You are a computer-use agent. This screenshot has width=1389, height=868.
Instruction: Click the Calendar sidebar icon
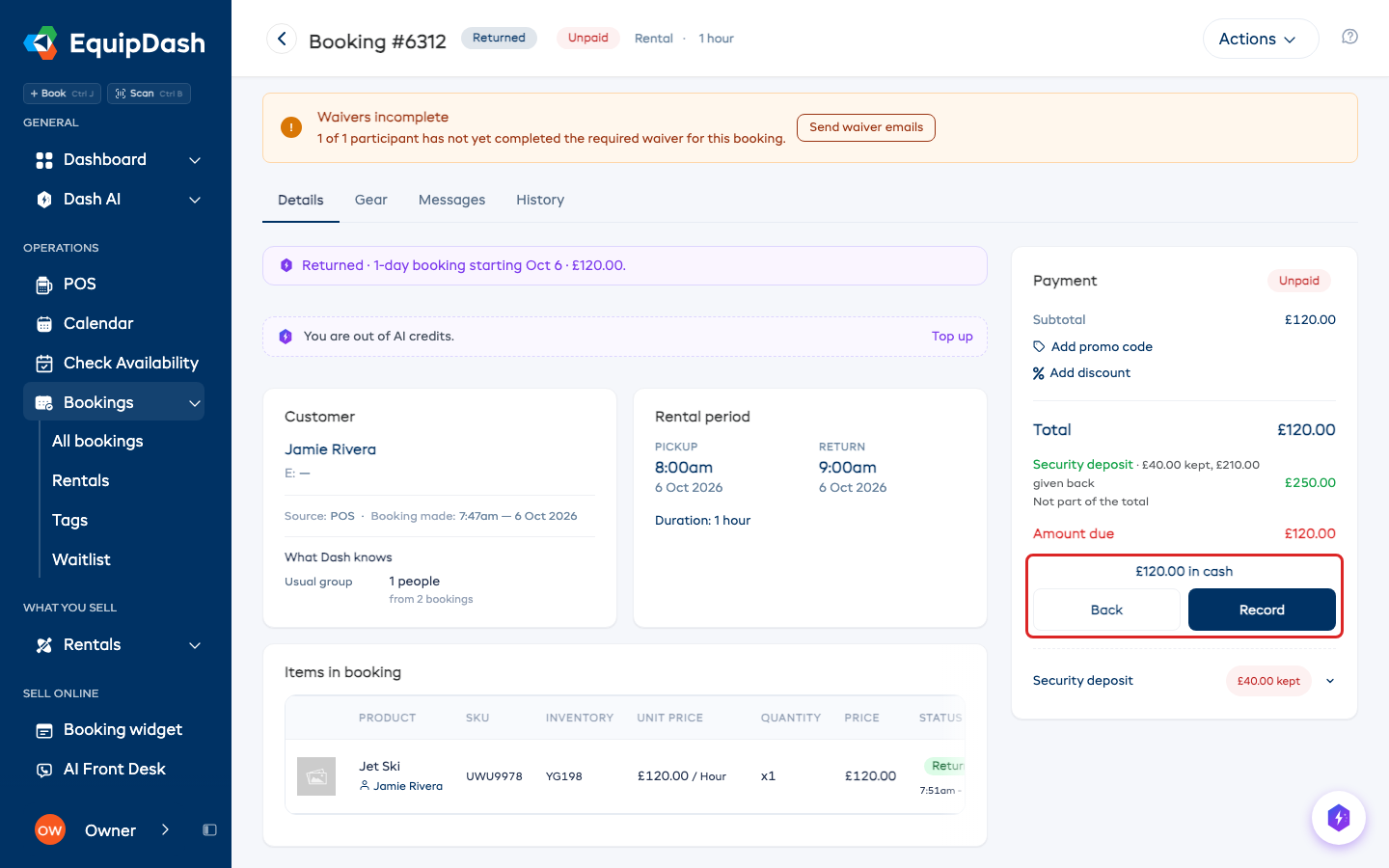click(x=44, y=324)
